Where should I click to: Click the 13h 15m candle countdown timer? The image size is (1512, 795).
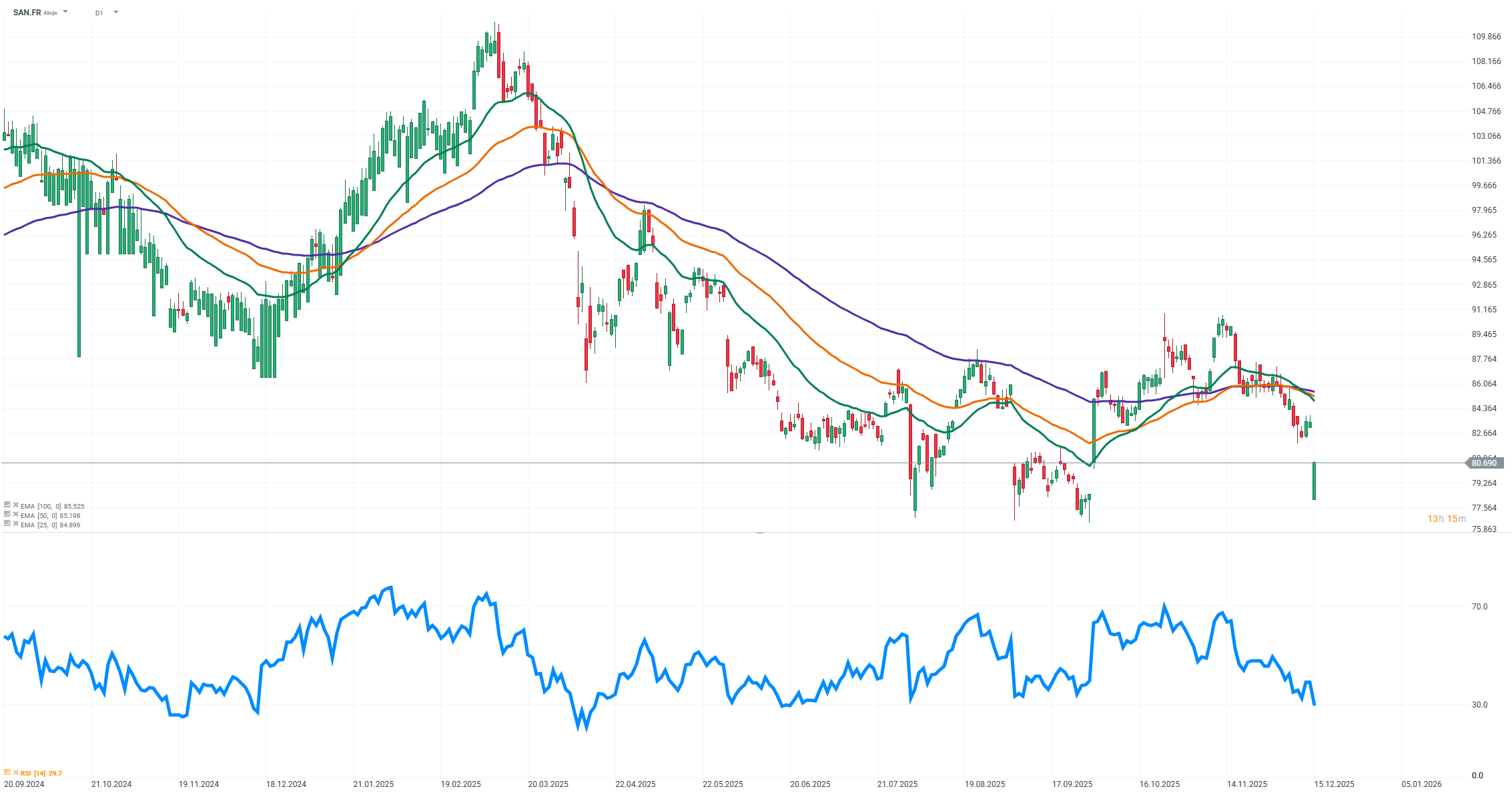[x=1447, y=519]
